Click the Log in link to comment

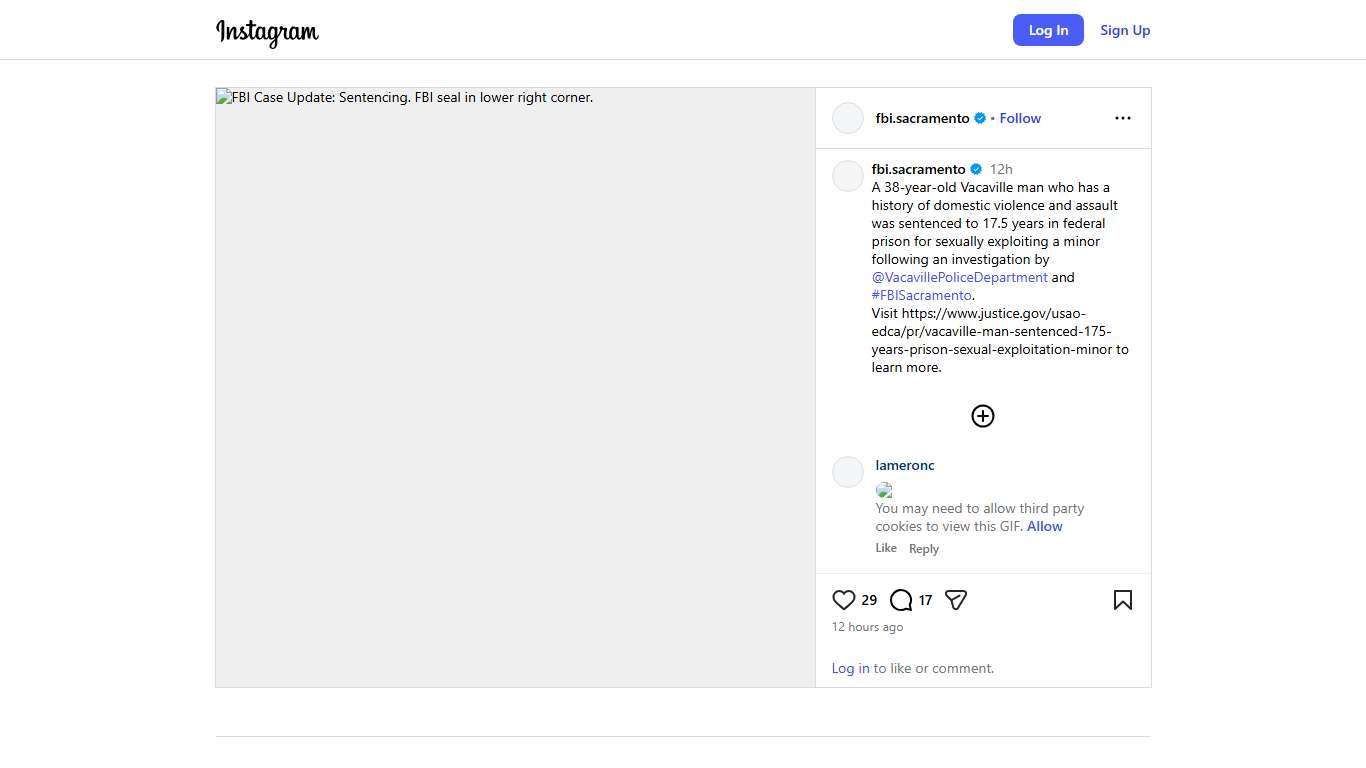click(850, 668)
